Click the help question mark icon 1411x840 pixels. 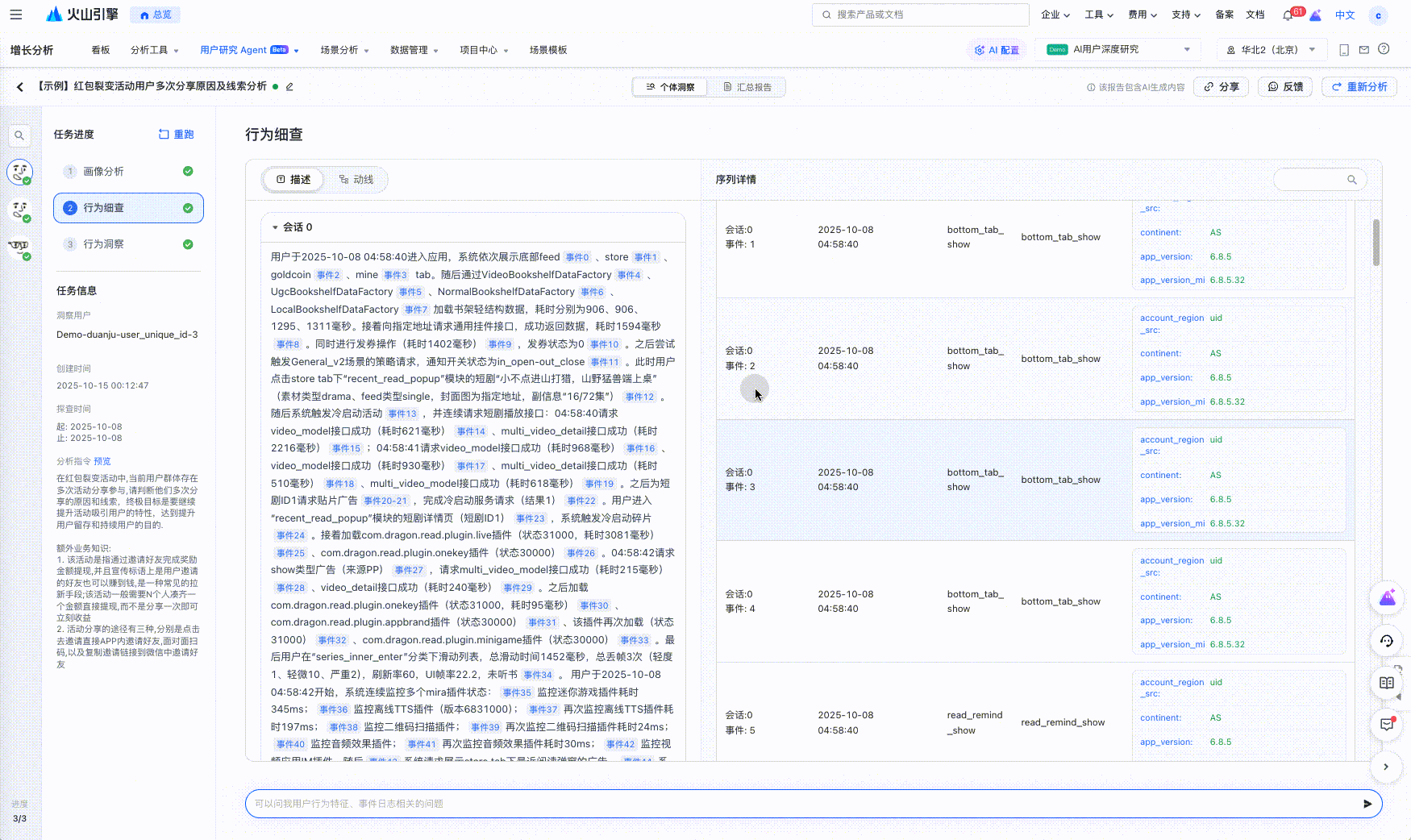coord(1384,49)
